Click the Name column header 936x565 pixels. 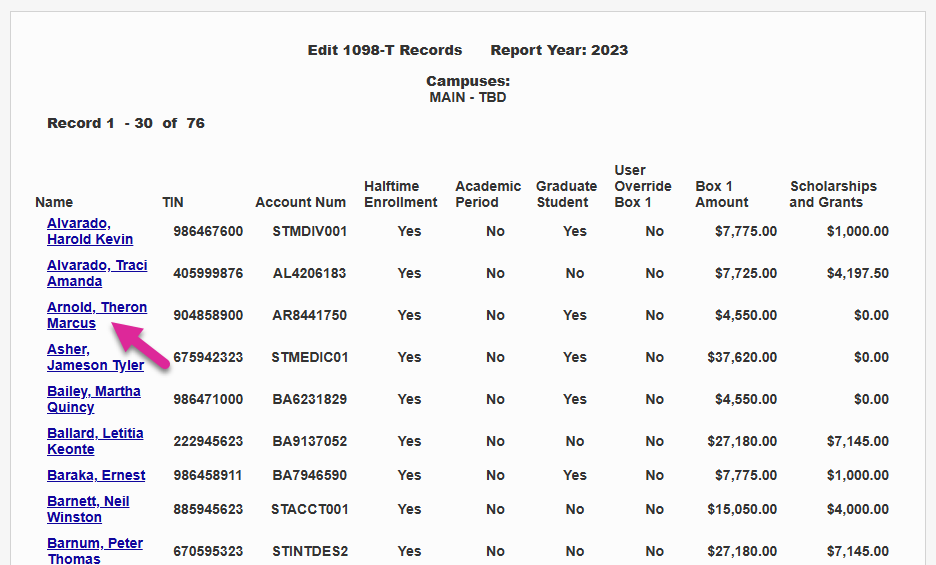(54, 202)
